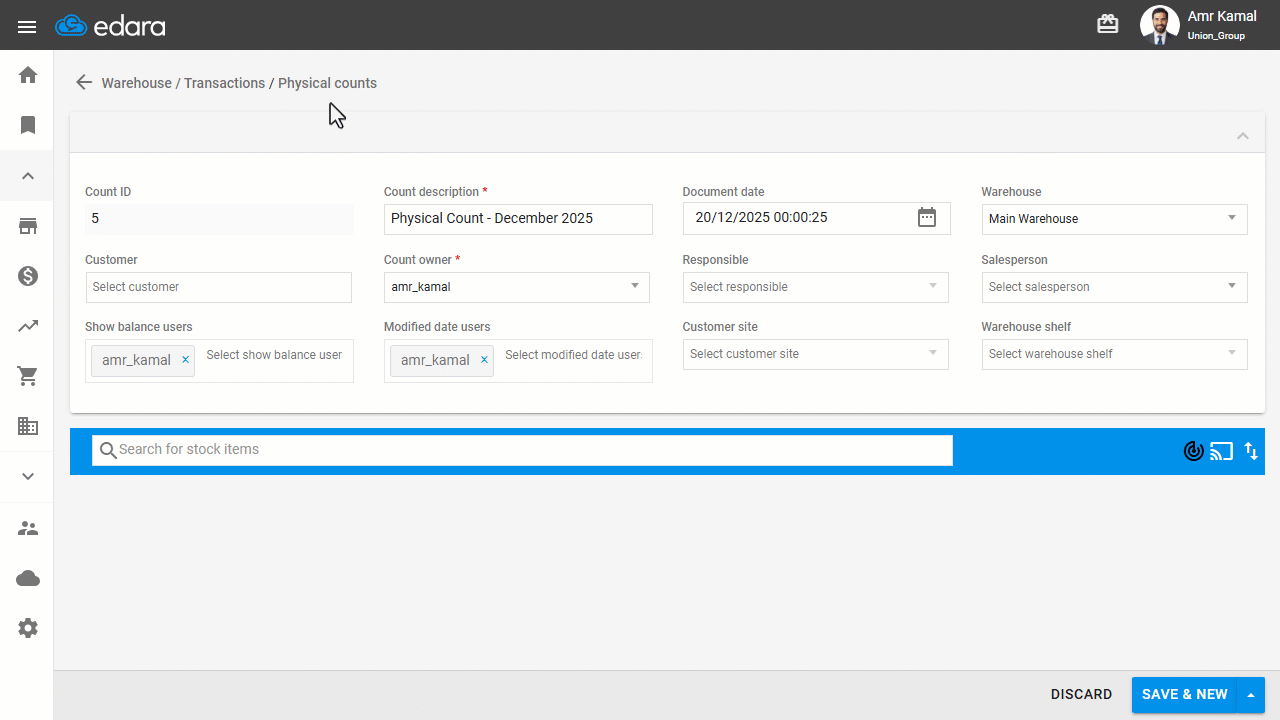Open the Warehouse shelf dropdown
This screenshot has width=1280, height=720.
click(1115, 354)
